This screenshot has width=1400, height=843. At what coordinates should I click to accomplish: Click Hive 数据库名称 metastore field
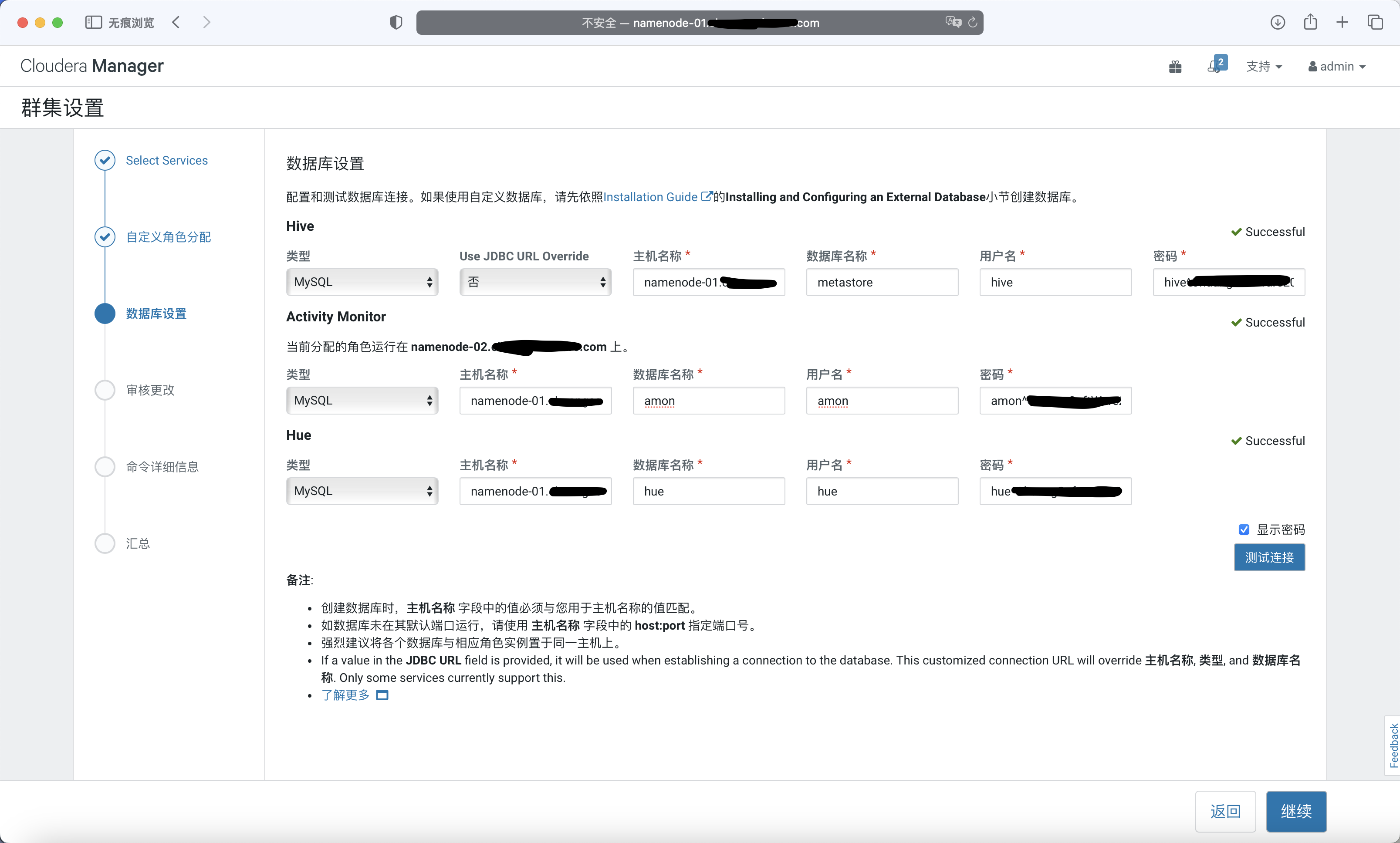[881, 282]
